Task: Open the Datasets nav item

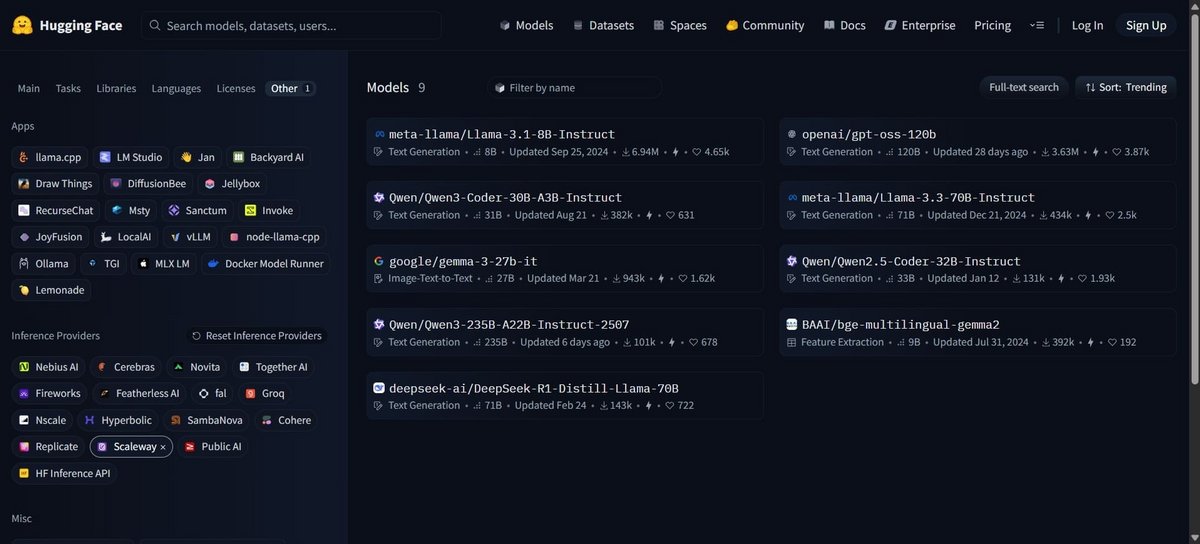Action: [603, 25]
